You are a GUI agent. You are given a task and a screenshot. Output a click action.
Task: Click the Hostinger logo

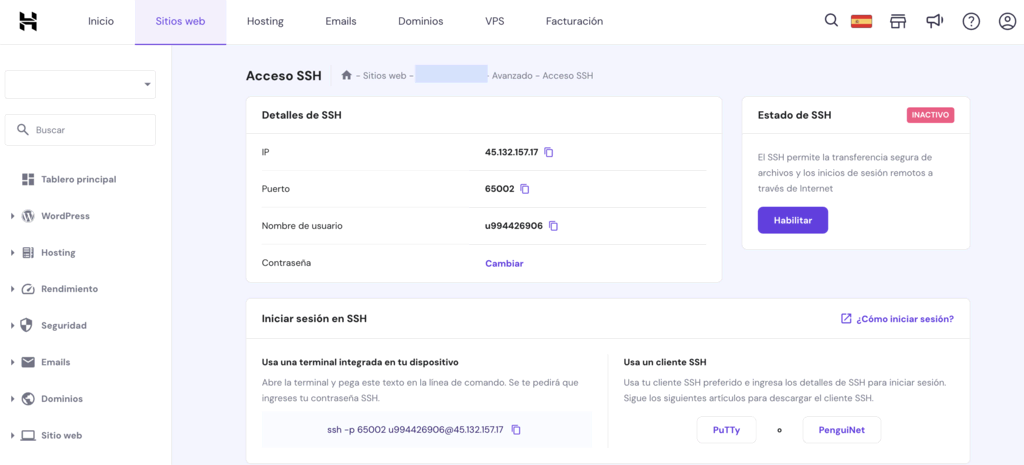point(28,21)
